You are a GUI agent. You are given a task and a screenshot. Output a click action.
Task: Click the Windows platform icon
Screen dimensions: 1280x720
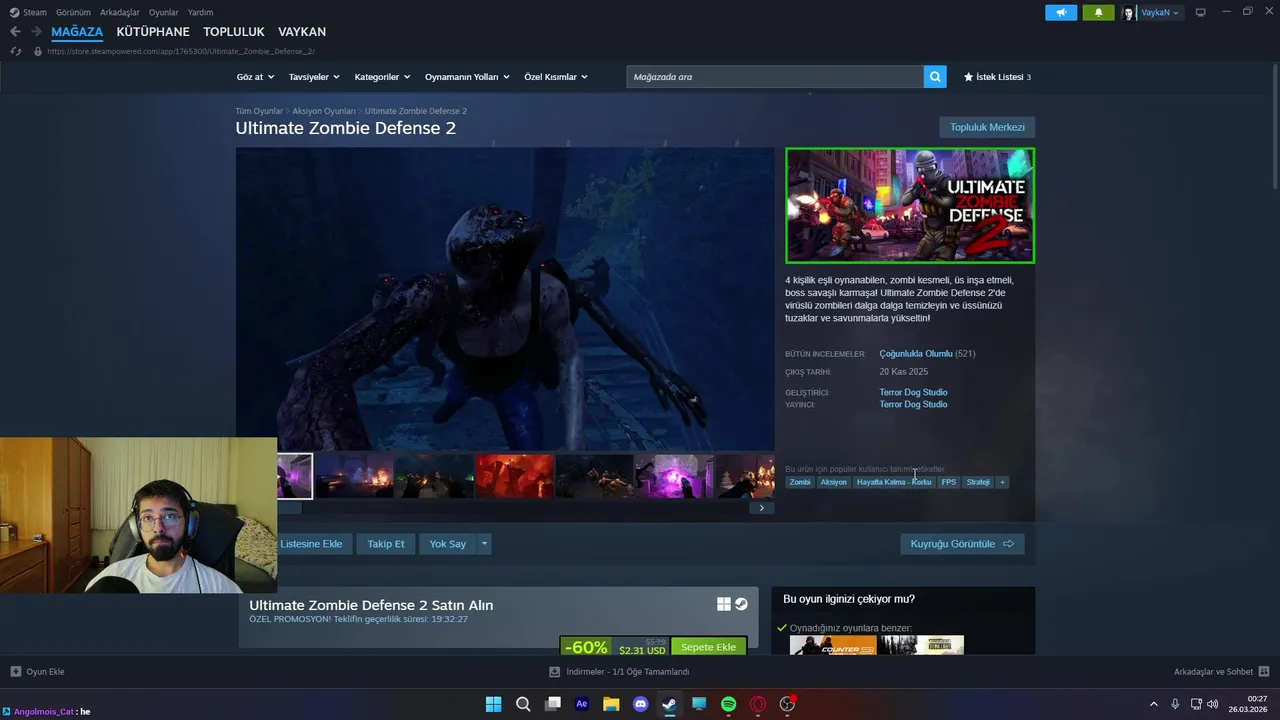724,604
